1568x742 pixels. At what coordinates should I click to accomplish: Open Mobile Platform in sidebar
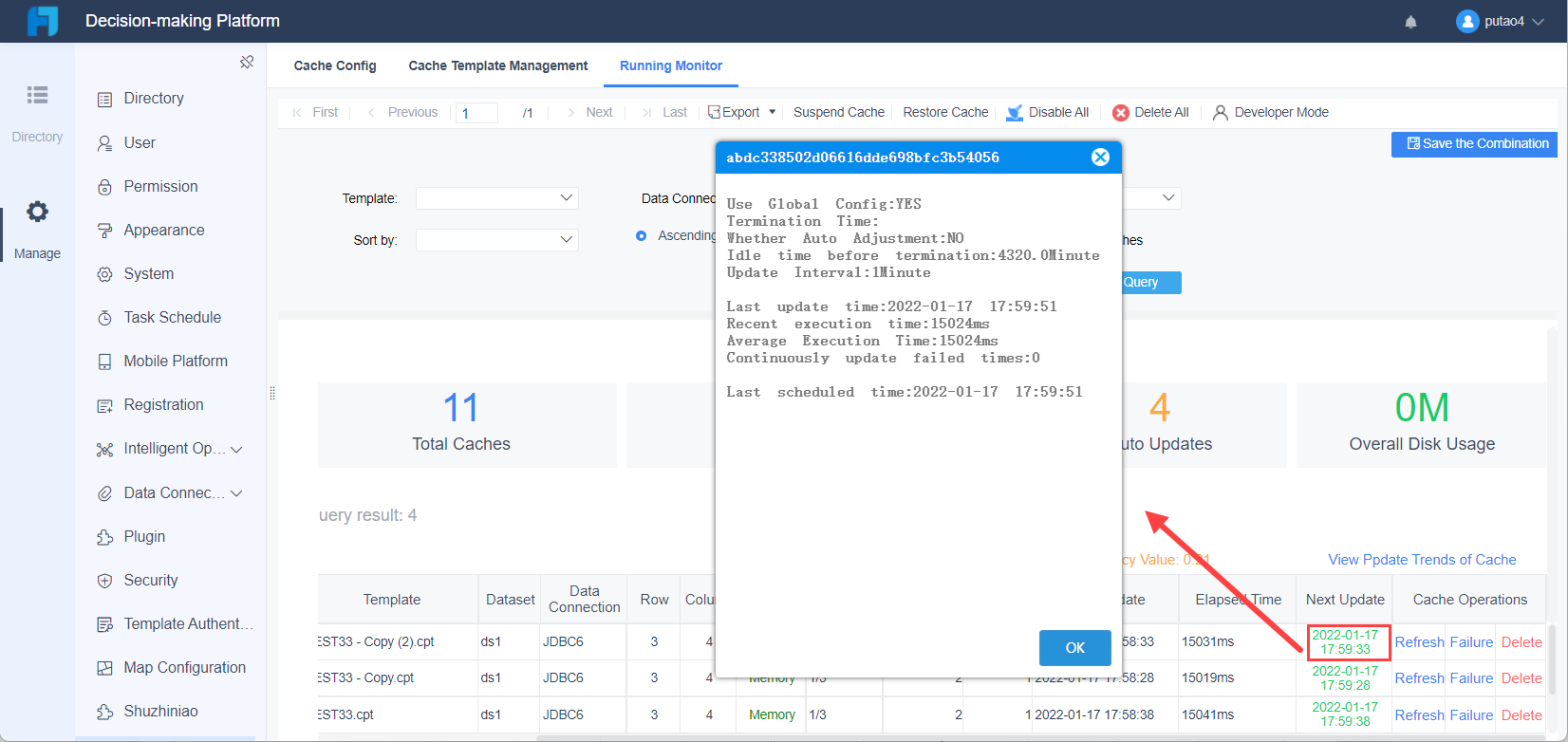coord(176,361)
